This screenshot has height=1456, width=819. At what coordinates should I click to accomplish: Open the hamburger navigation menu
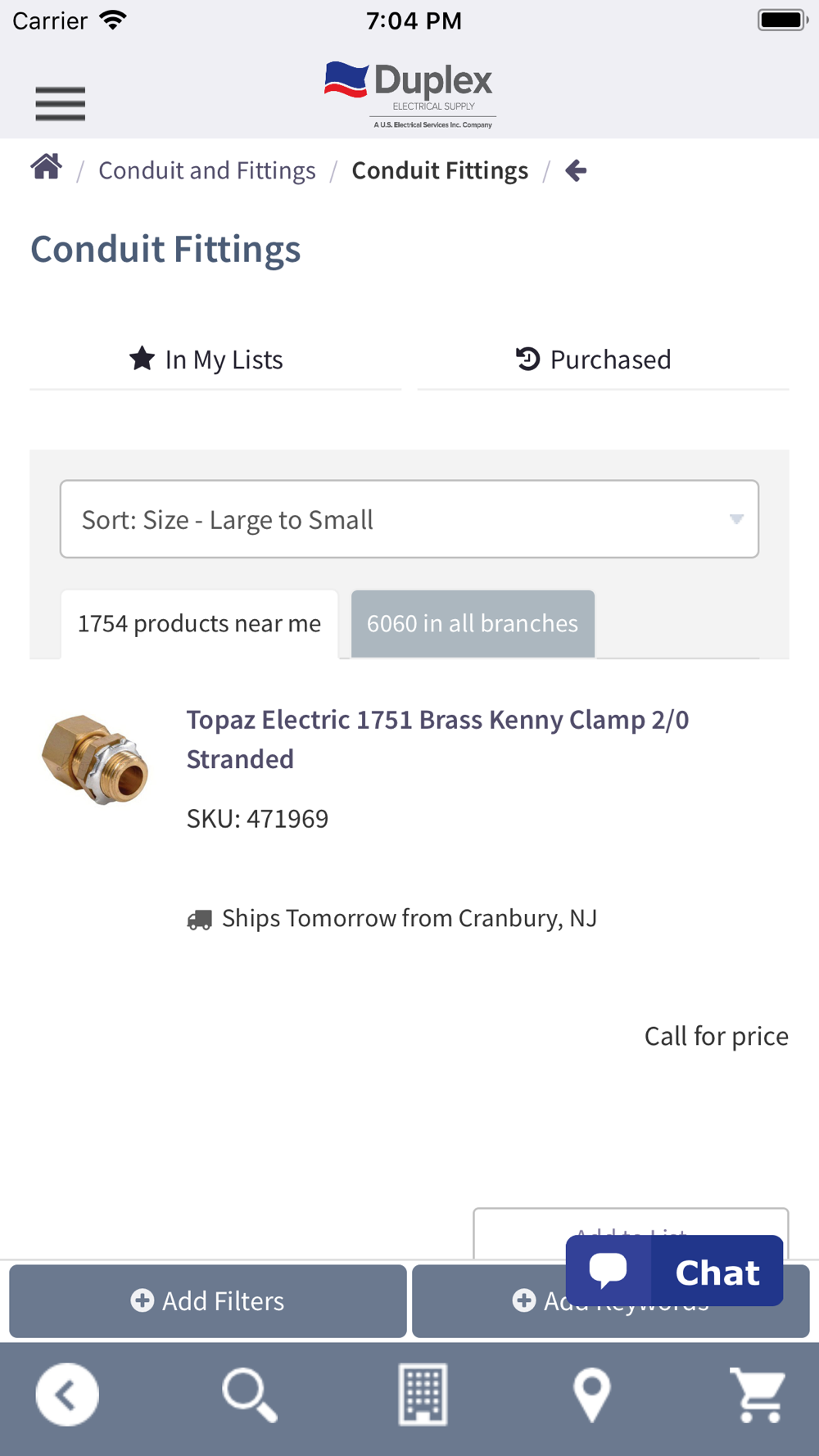click(x=61, y=104)
